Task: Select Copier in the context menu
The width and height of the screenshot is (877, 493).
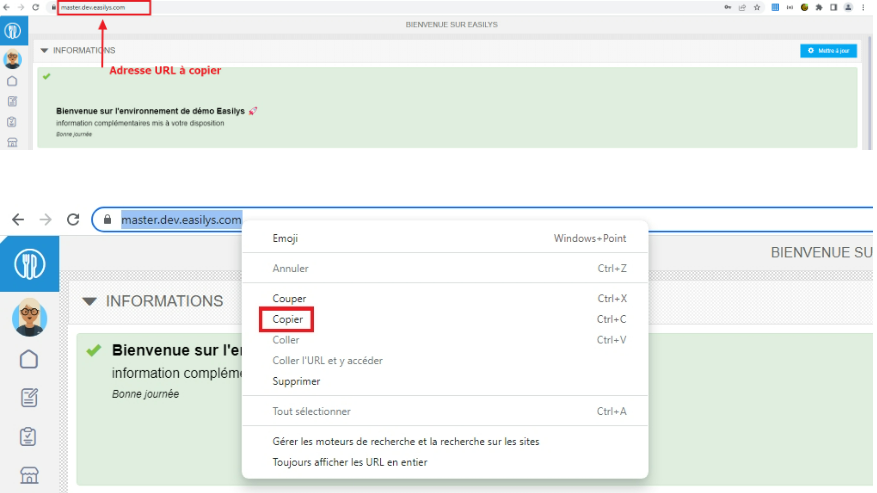Action: [445, 320]
